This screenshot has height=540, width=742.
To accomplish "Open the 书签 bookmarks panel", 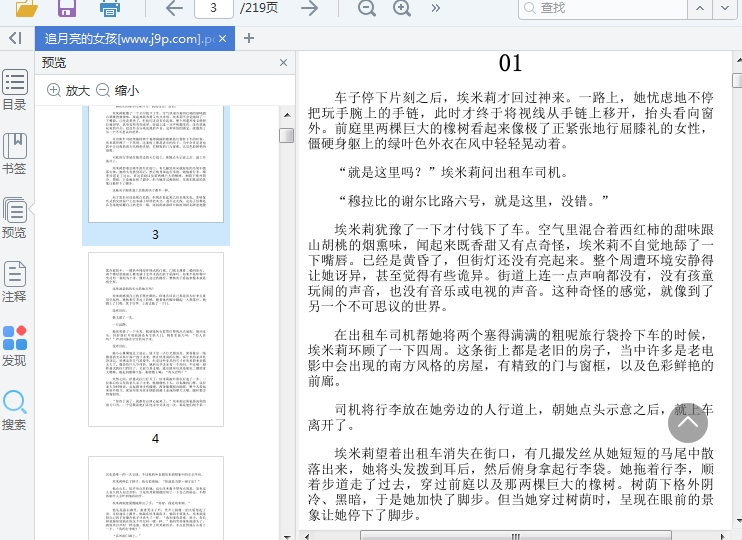I will [15, 154].
